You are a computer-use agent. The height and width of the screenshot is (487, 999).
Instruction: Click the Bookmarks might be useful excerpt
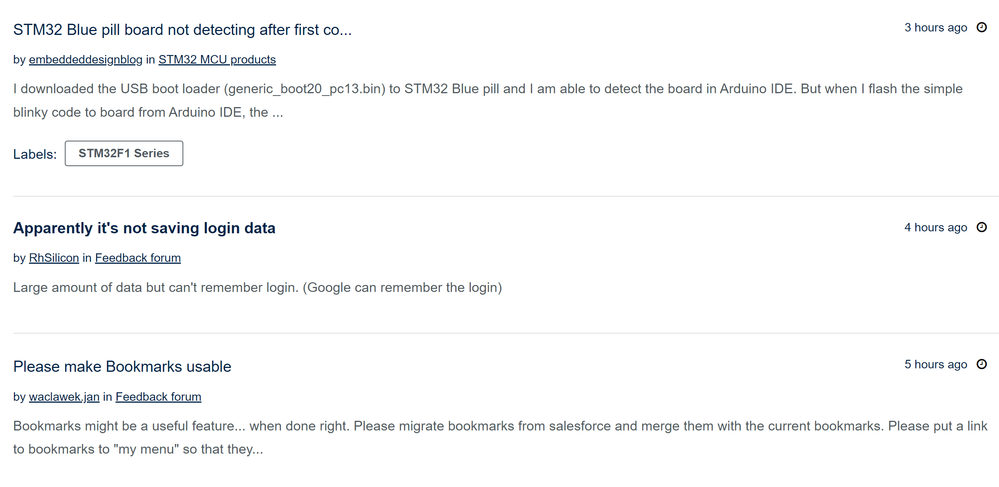click(500, 437)
